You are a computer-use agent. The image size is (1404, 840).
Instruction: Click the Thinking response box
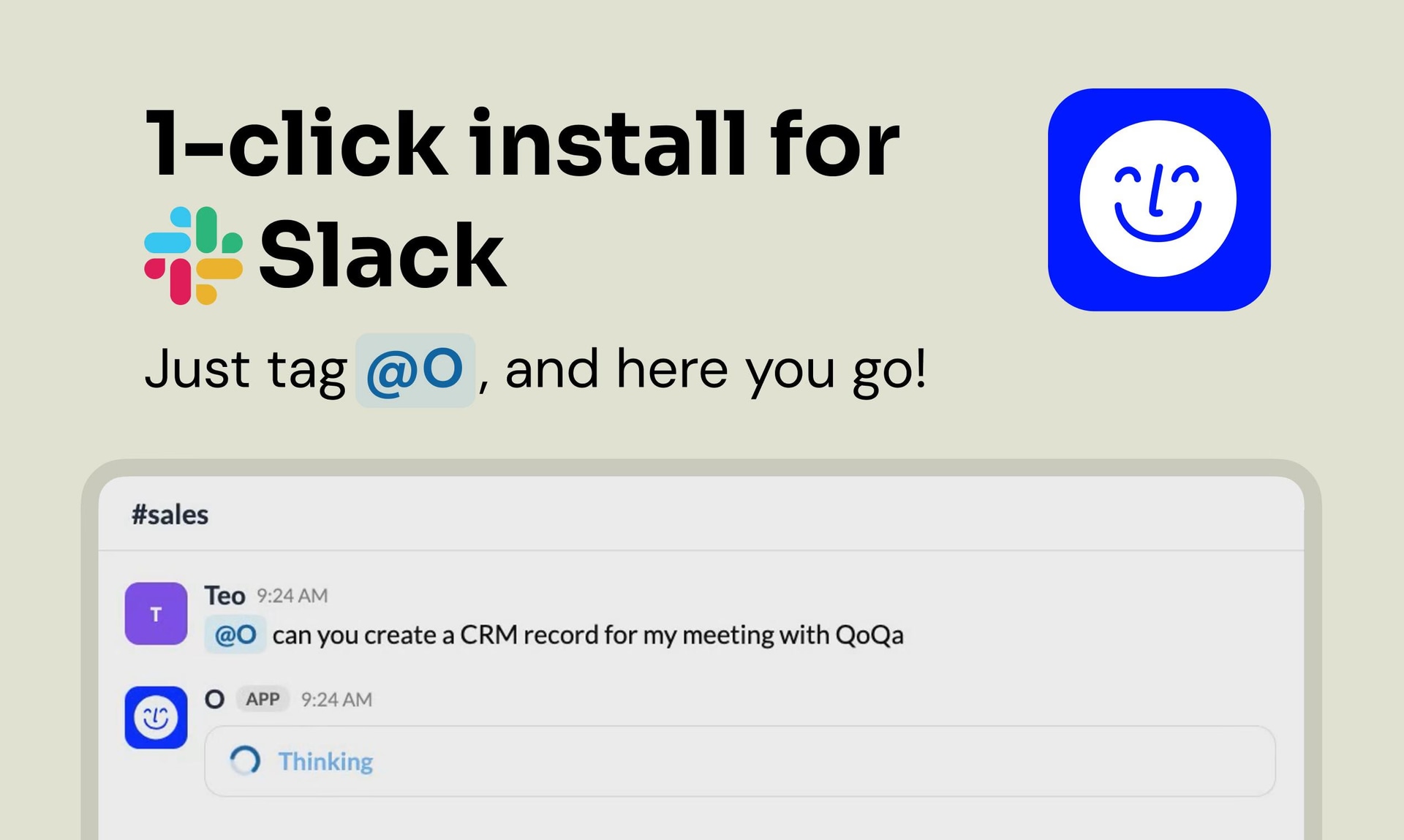coord(740,761)
